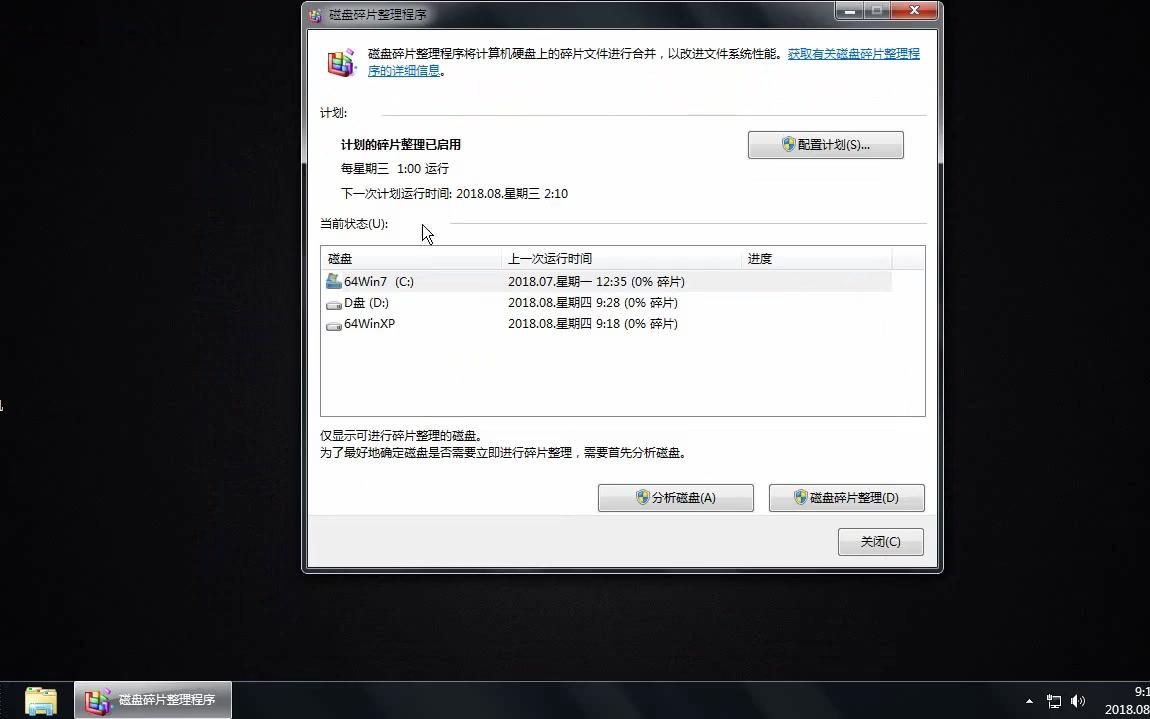1150x719 pixels.
Task: Click the 进度 column header
Action: click(x=759, y=258)
